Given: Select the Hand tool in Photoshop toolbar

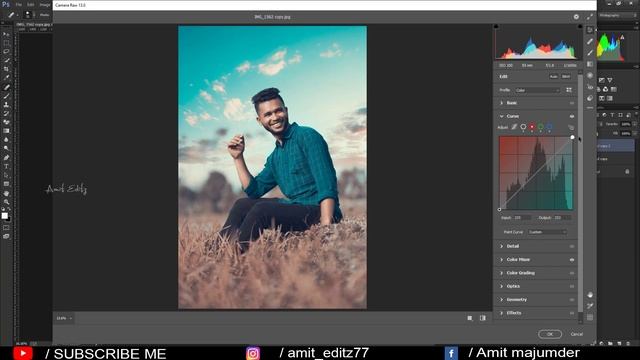Looking at the screenshot, I should coord(6,193).
